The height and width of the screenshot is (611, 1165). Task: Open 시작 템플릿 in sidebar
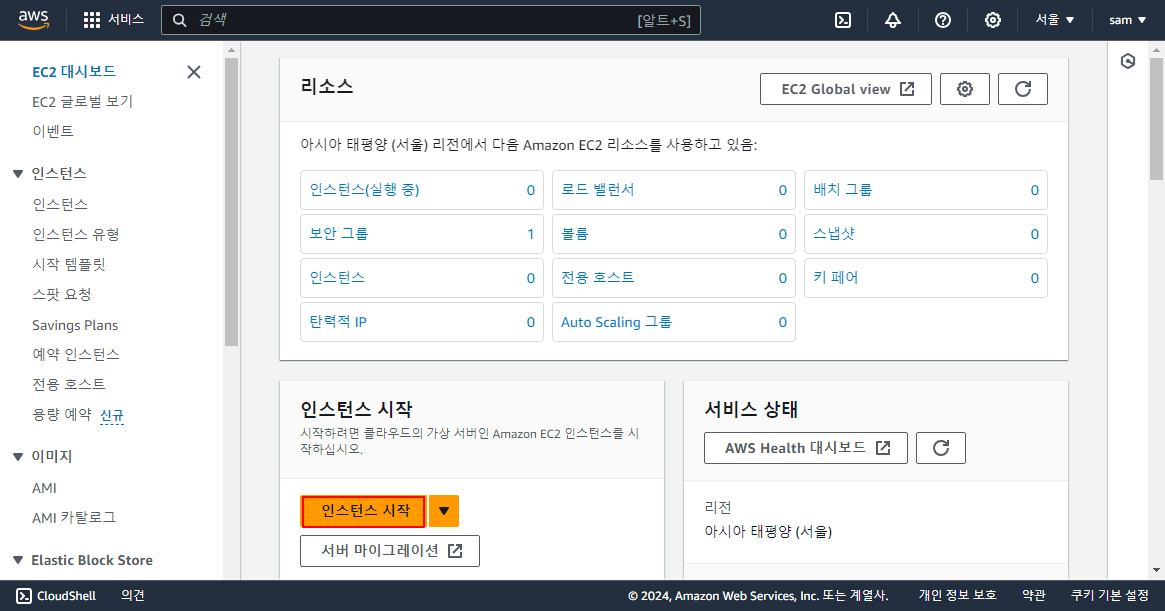(x=69, y=265)
